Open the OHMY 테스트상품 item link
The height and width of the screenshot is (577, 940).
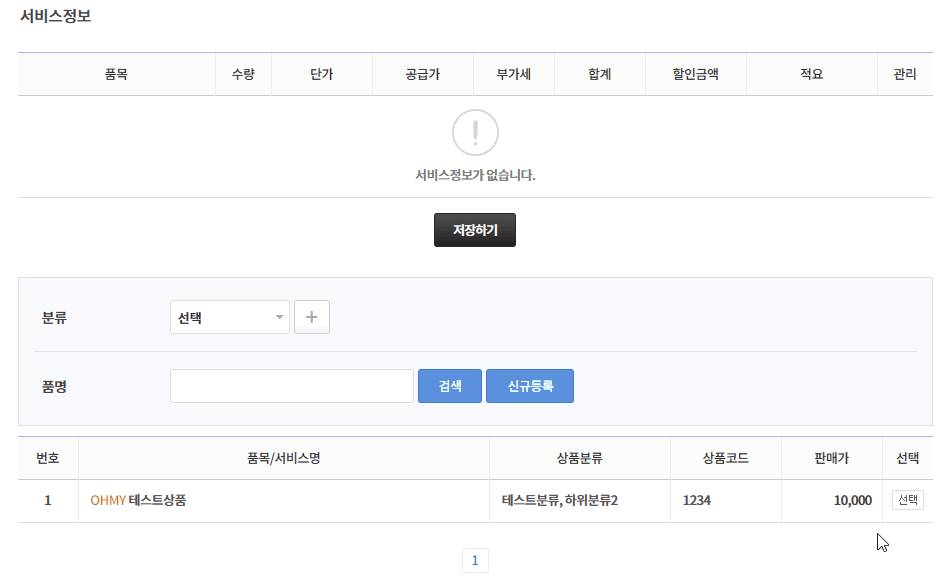click(x=138, y=500)
